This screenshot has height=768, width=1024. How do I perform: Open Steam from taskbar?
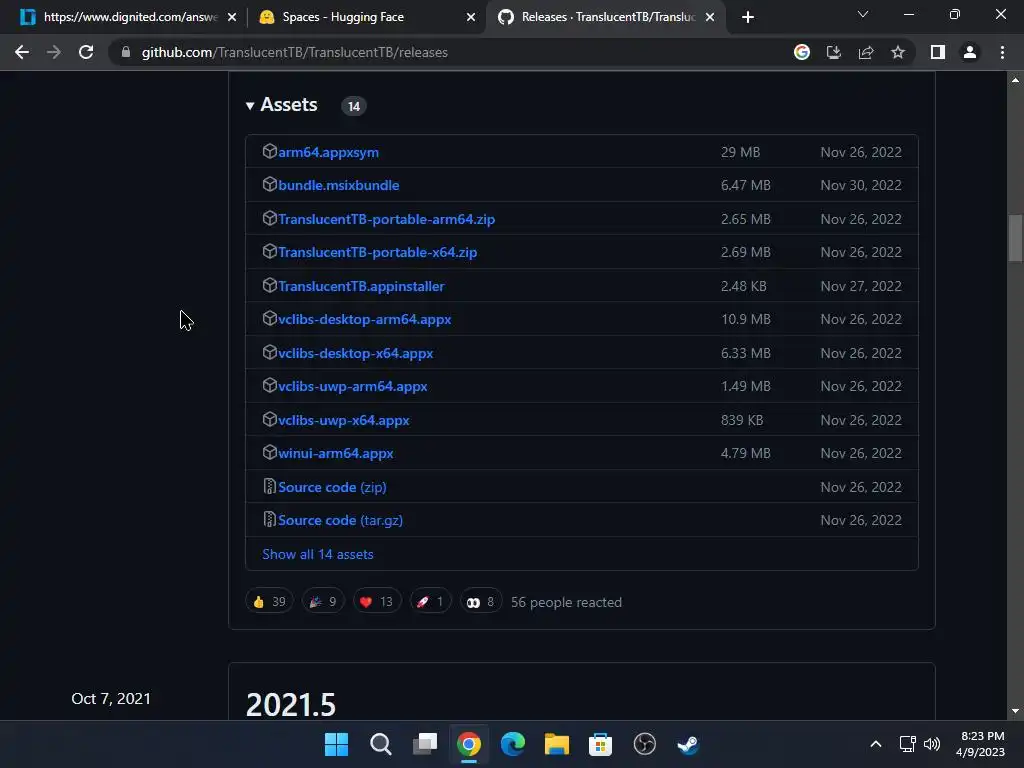point(688,744)
